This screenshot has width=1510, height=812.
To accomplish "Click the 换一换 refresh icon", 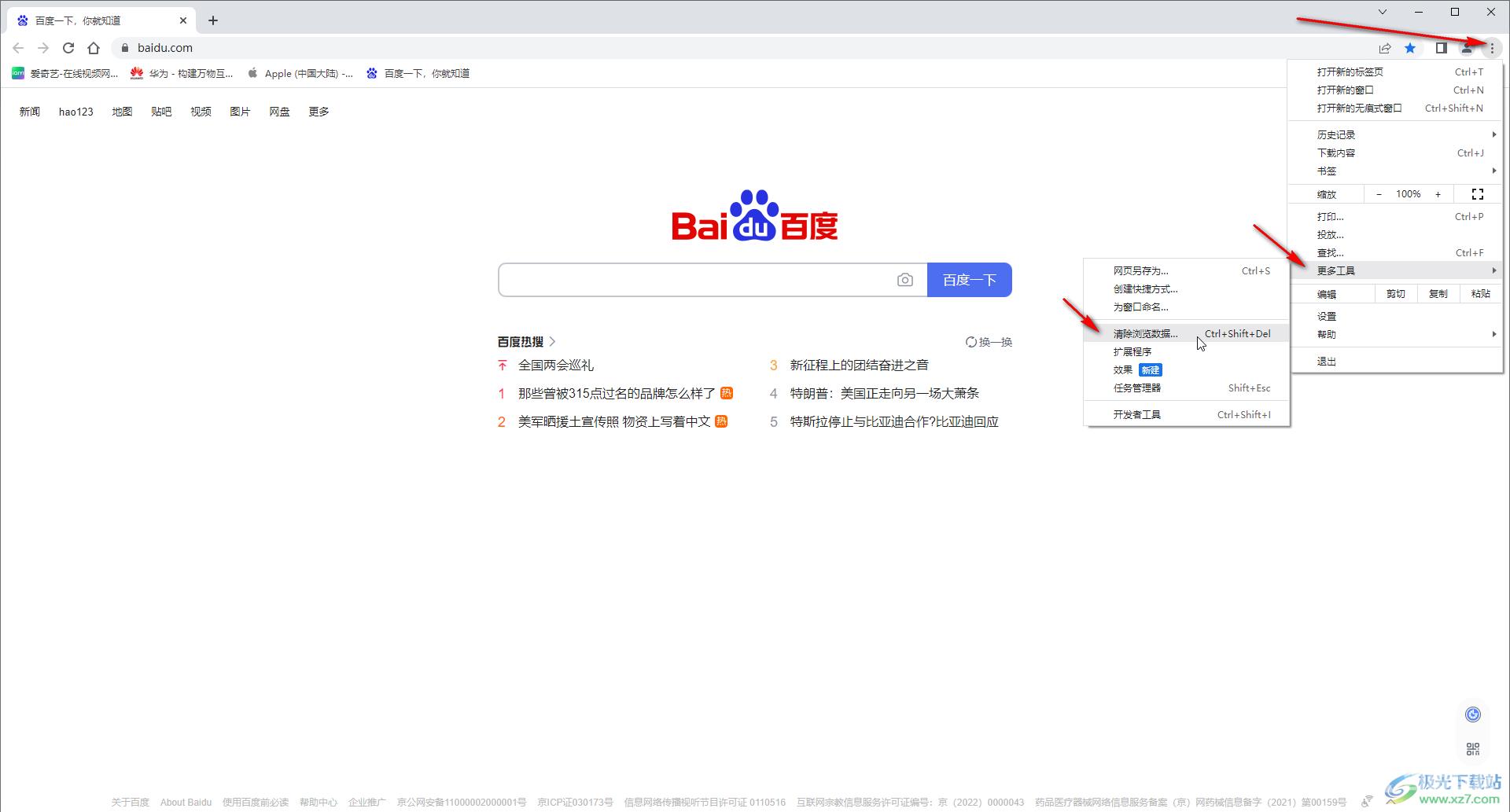I will (x=971, y=342).
